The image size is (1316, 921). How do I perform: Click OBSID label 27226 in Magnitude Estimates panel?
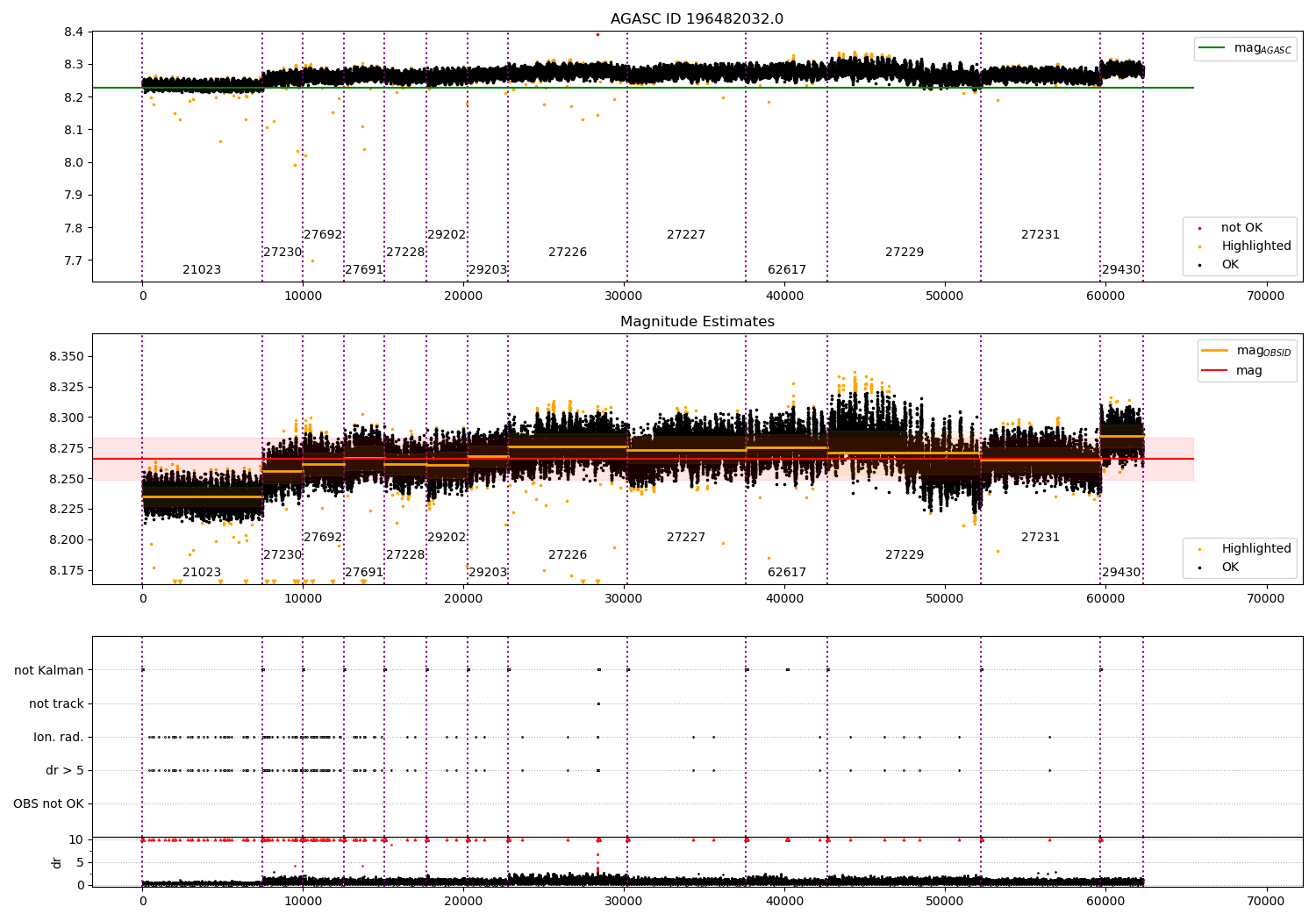click(x=568, y=555)
